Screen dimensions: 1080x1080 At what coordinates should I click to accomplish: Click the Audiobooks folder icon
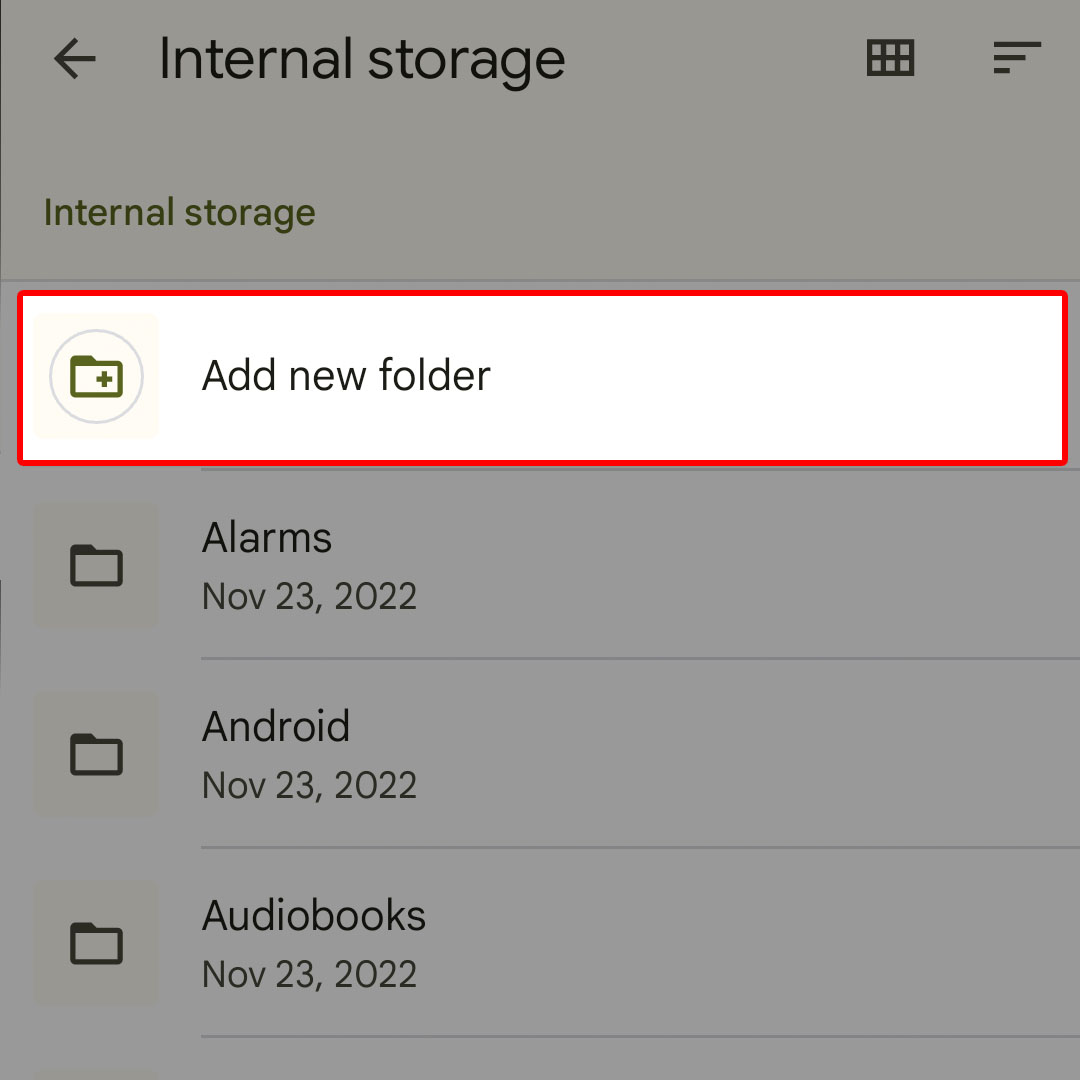(x=95, y=942)
